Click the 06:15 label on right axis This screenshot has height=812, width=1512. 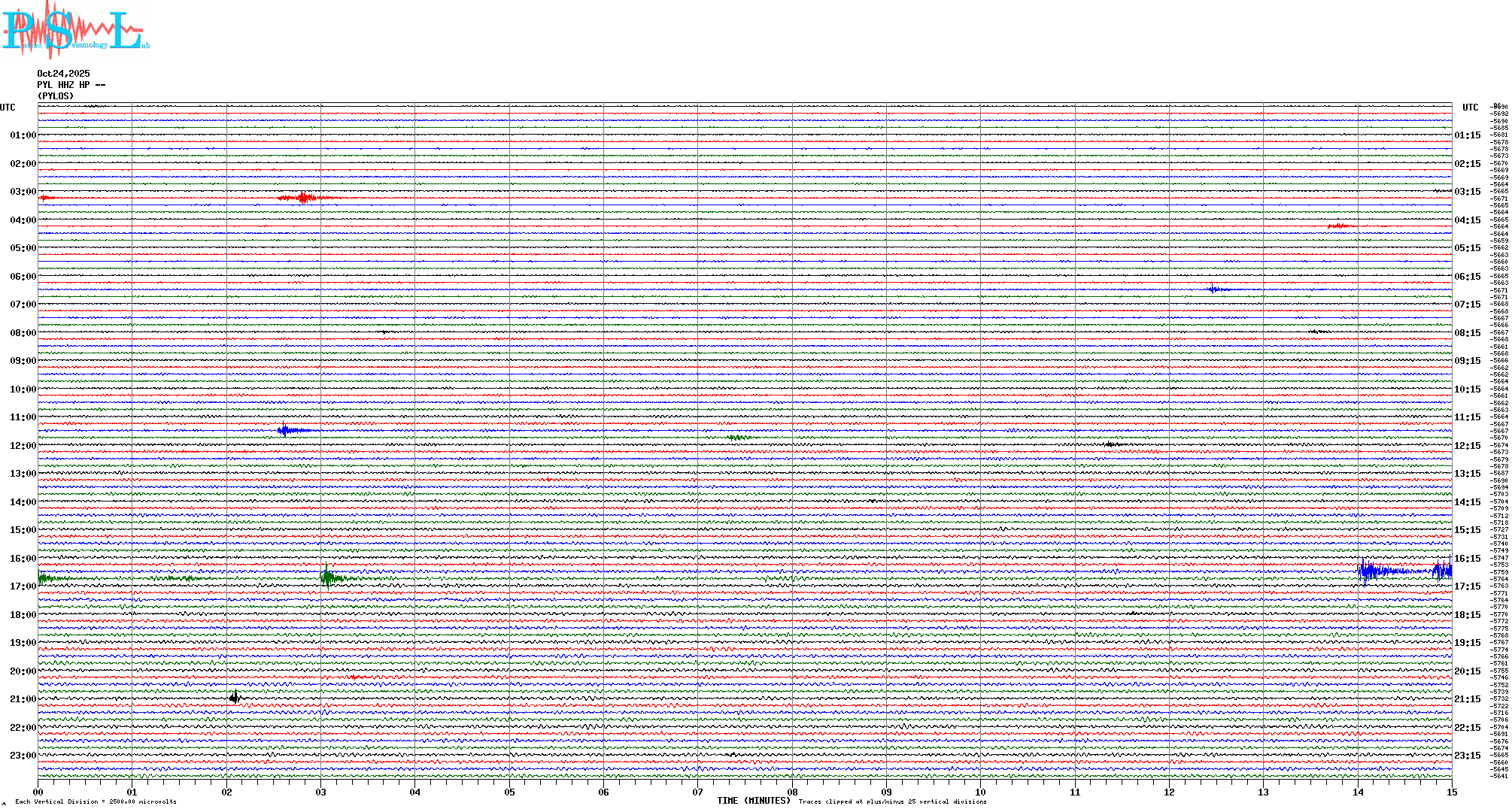1468,277
